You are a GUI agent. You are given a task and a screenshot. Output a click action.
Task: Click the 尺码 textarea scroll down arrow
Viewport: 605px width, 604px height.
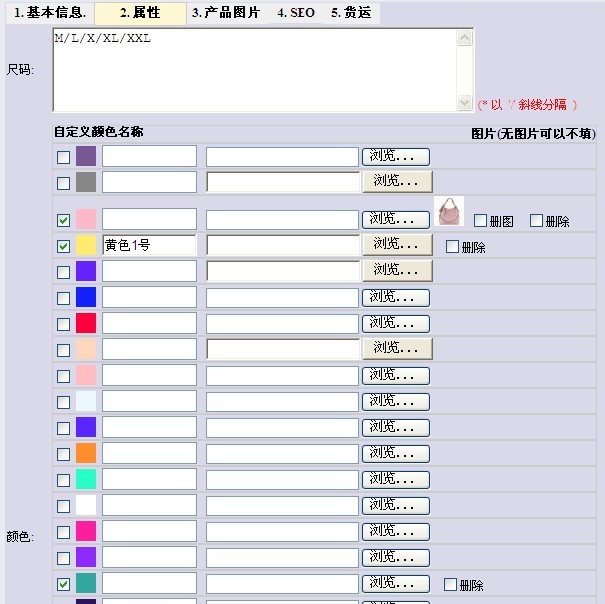coord(465,103)
